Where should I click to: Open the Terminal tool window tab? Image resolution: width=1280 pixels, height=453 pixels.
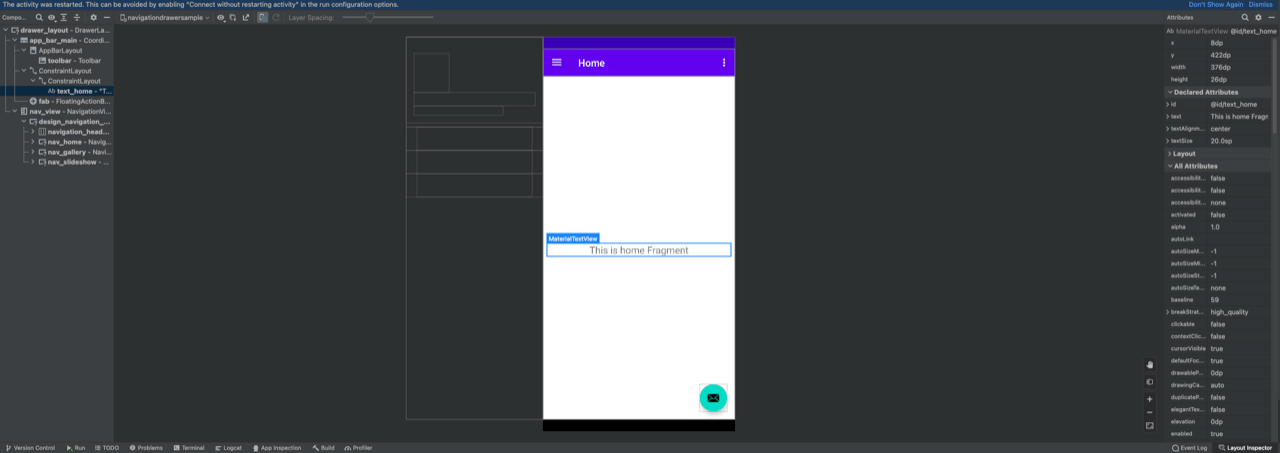(x=189, y=448)
